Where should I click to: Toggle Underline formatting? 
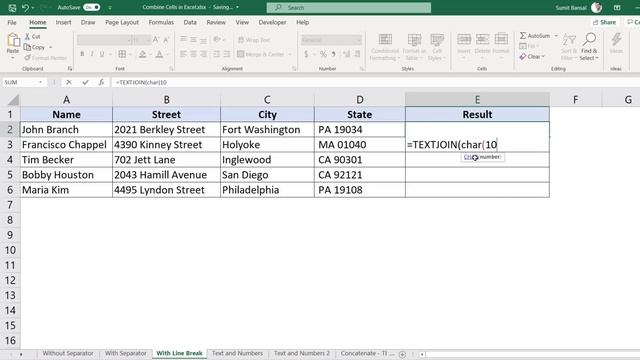pyautogui.click(x=102, y=54)
